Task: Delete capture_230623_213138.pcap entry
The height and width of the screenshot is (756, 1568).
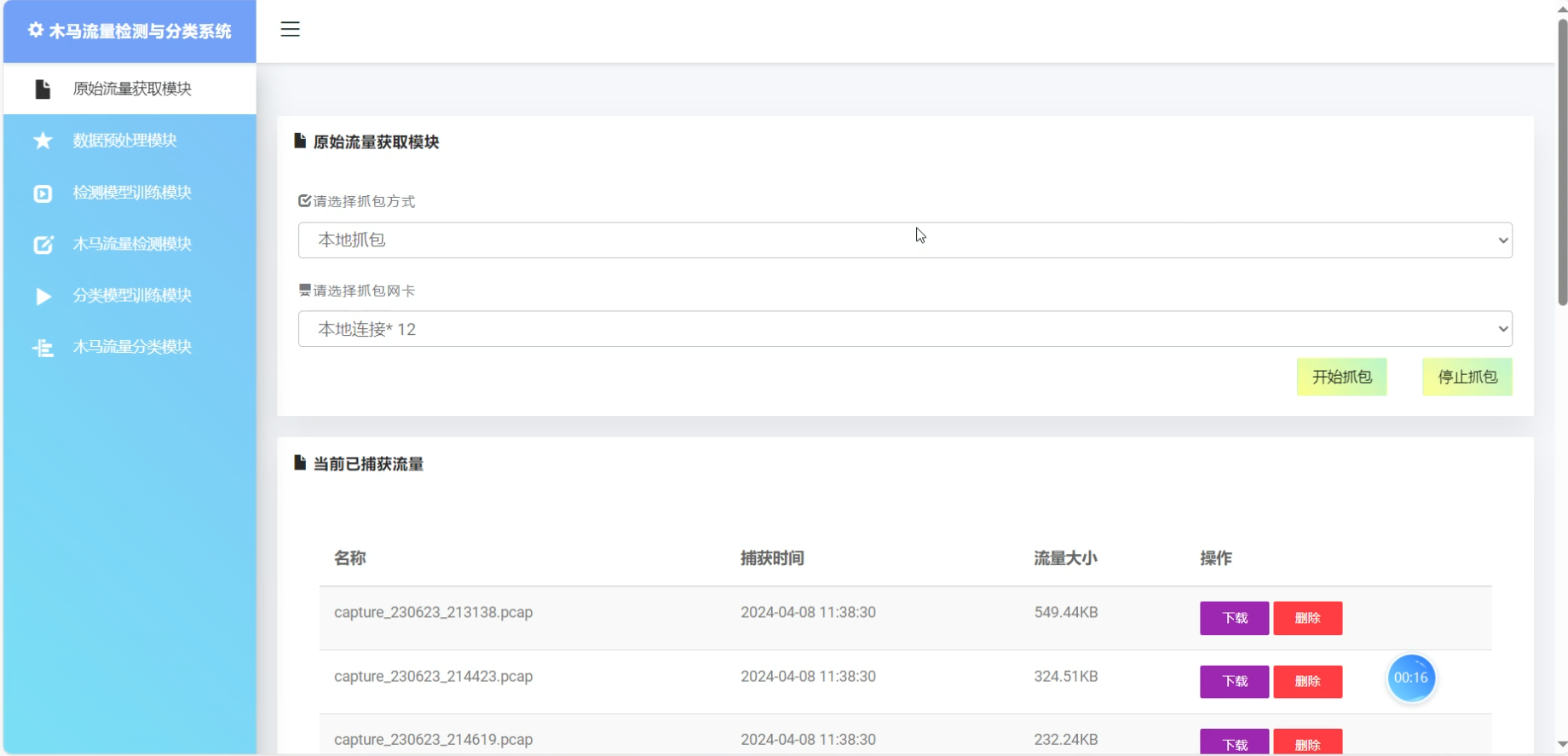Action: (1307, 618)
